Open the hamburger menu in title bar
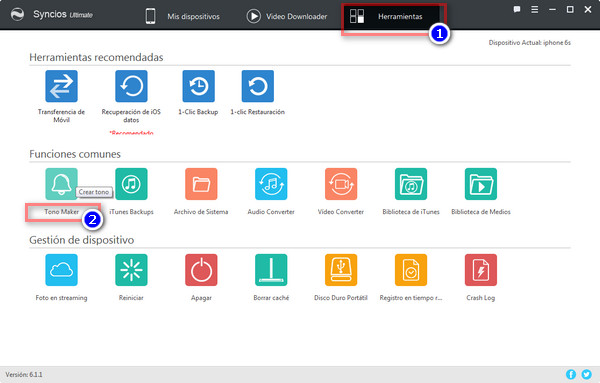 535,9
